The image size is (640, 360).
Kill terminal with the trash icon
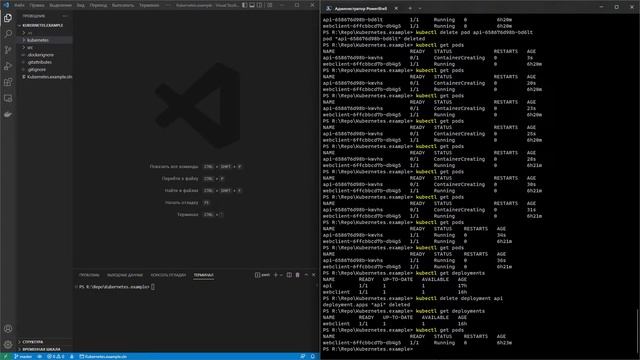point(298,275)
